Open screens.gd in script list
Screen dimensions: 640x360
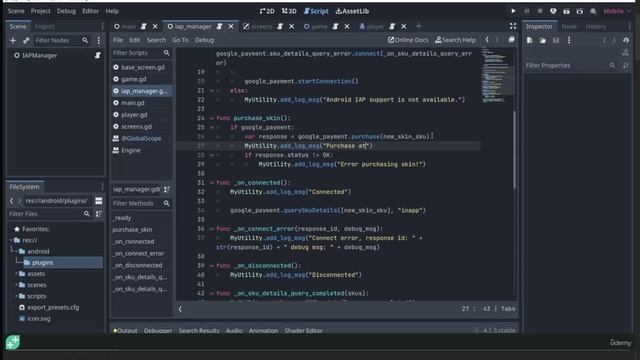tap(136, 127)
